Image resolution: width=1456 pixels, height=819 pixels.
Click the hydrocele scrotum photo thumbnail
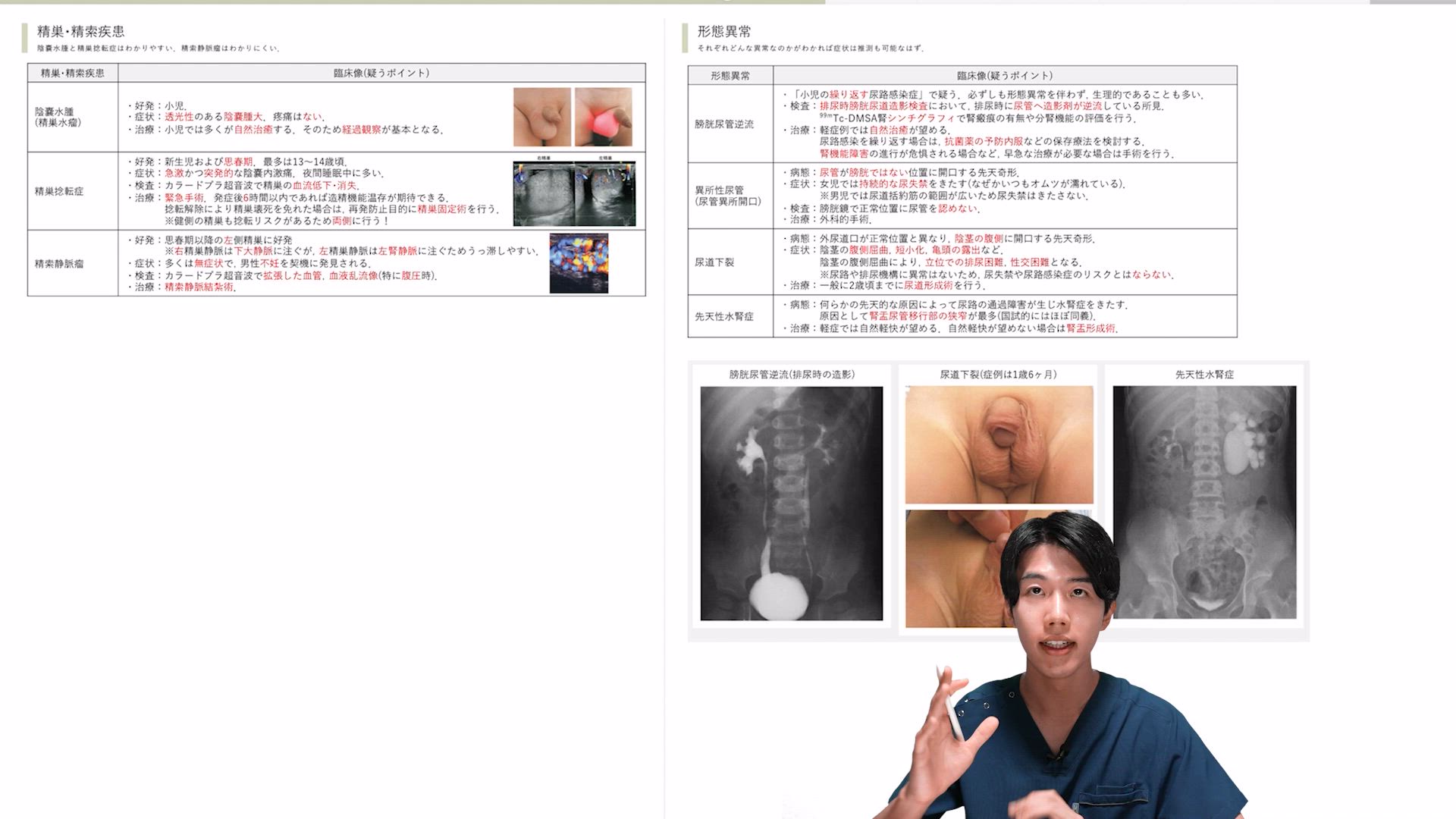click(x=541, y=117)
